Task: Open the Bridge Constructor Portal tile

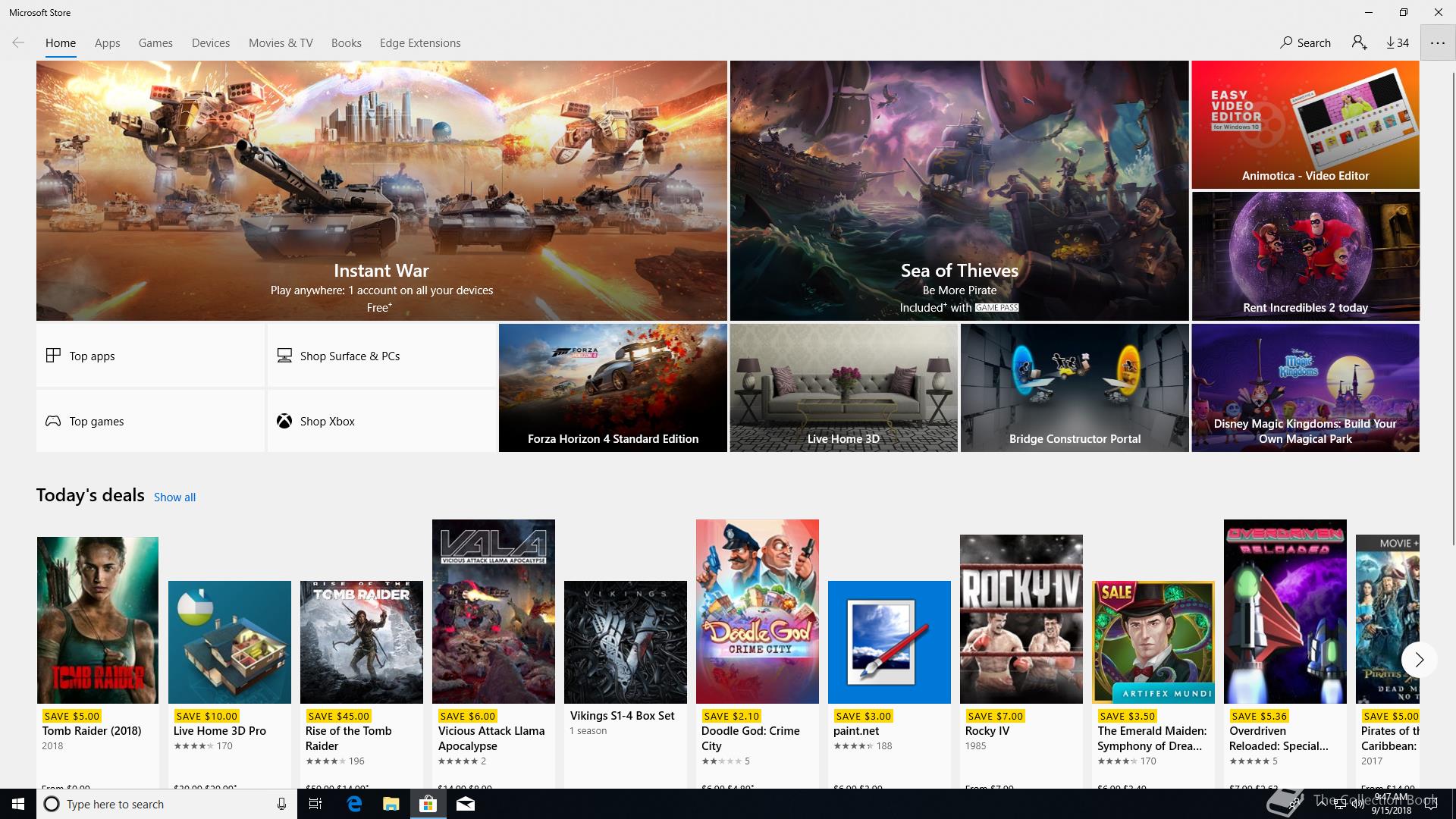Action: (x=1075, y=388)
